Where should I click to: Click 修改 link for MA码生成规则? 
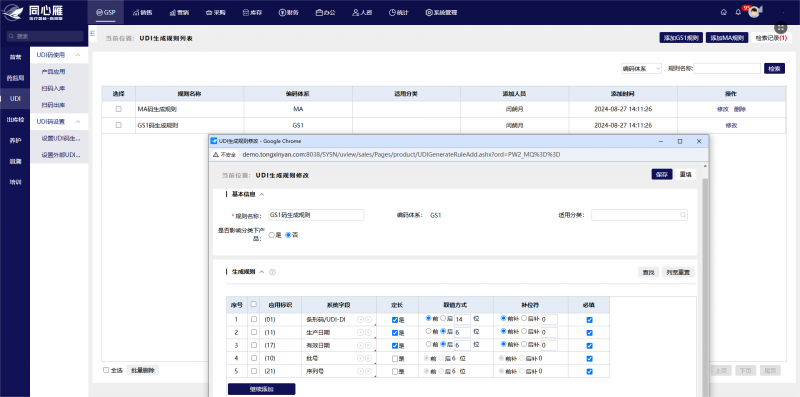(x=722, y=109)
